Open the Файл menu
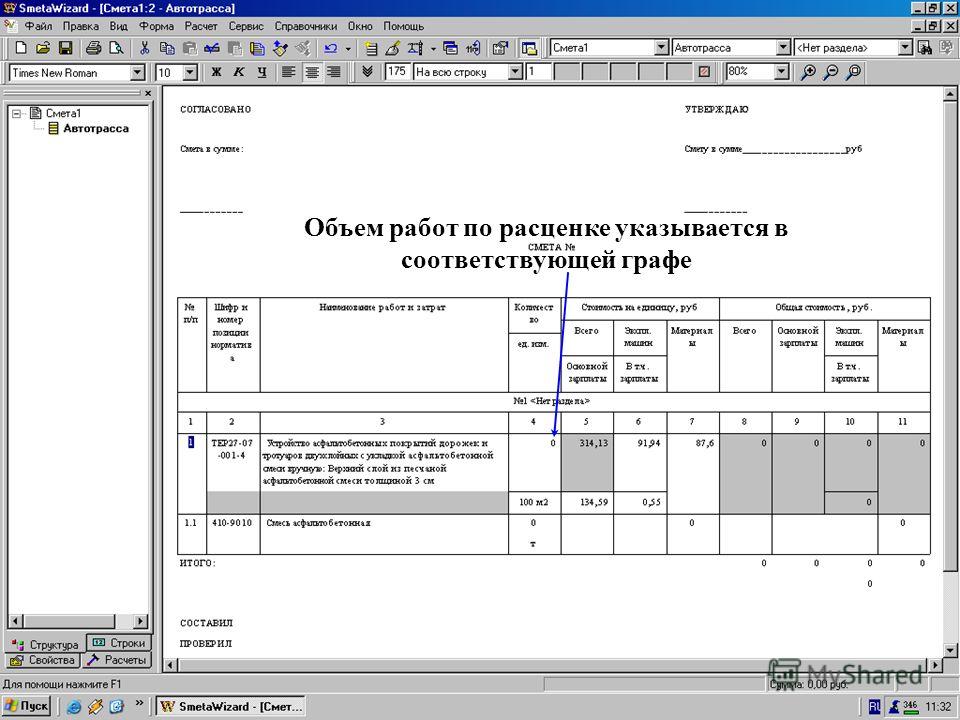The image size is (960, 720). tap(39, 26)
